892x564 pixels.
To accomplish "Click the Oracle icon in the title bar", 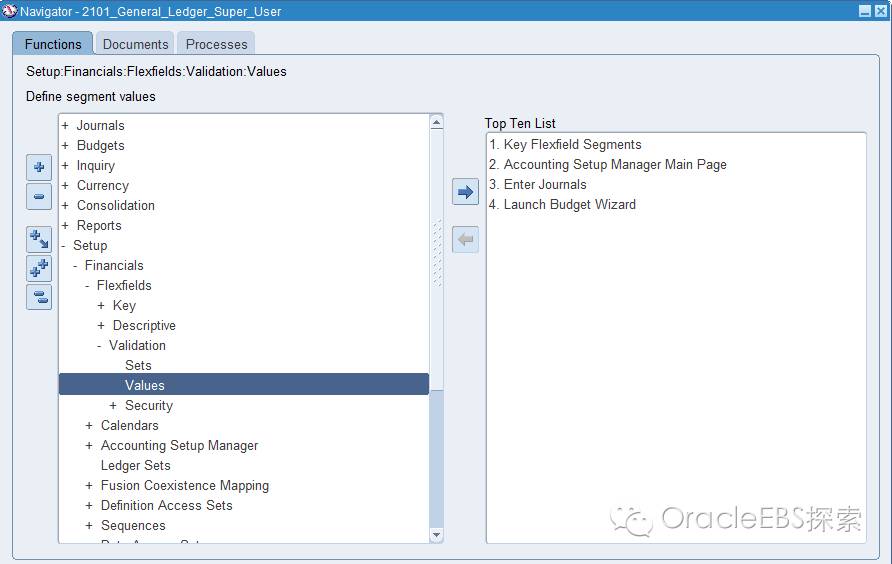I will [x=10, y=11].
